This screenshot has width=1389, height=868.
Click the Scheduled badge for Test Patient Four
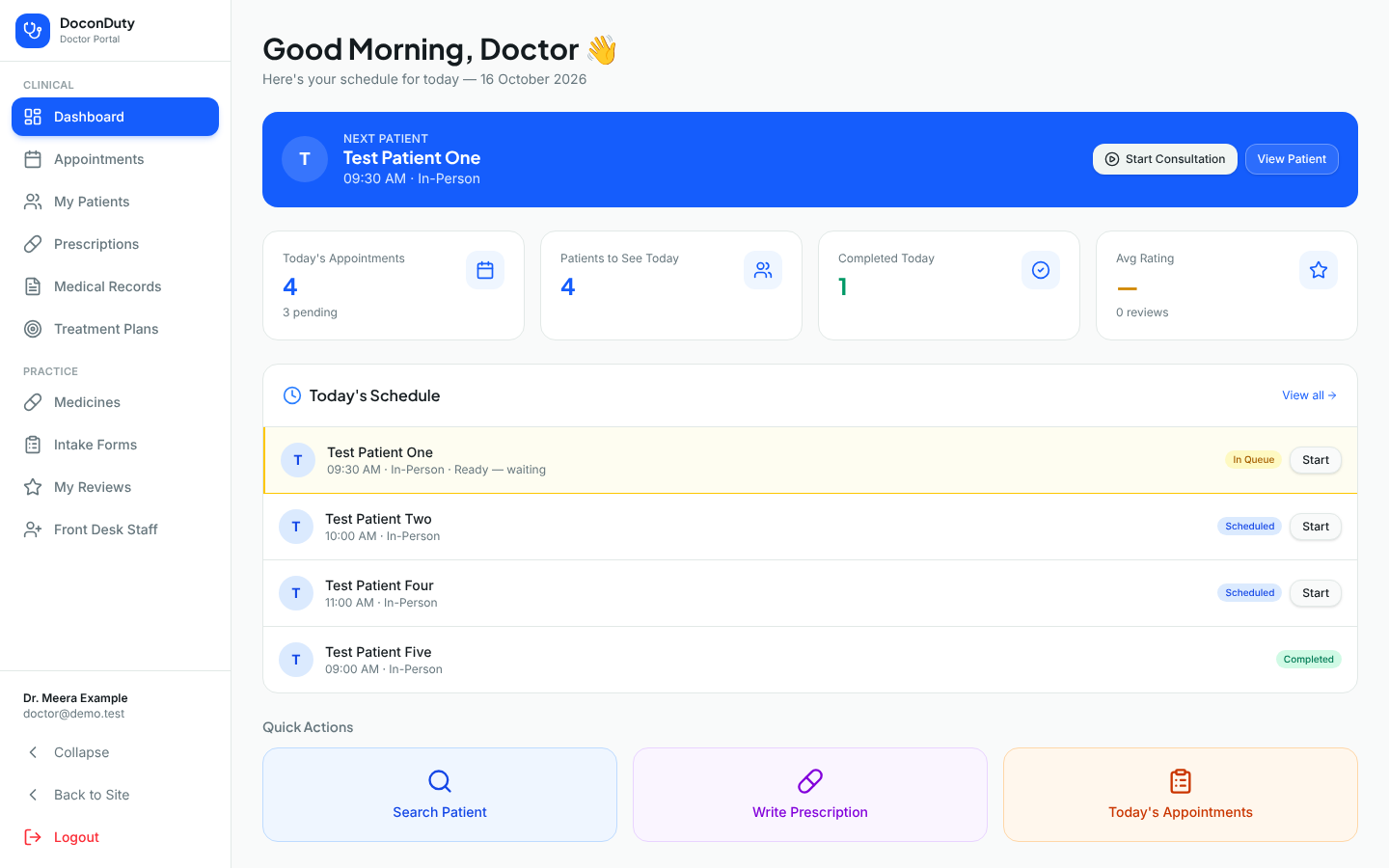point(1249,593)
